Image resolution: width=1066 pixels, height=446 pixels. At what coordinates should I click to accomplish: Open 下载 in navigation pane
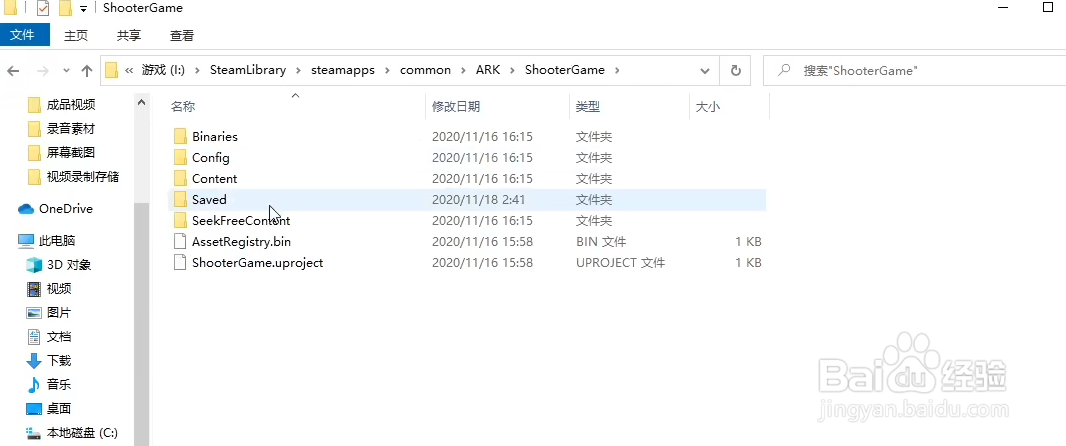(x=58, y=360)
